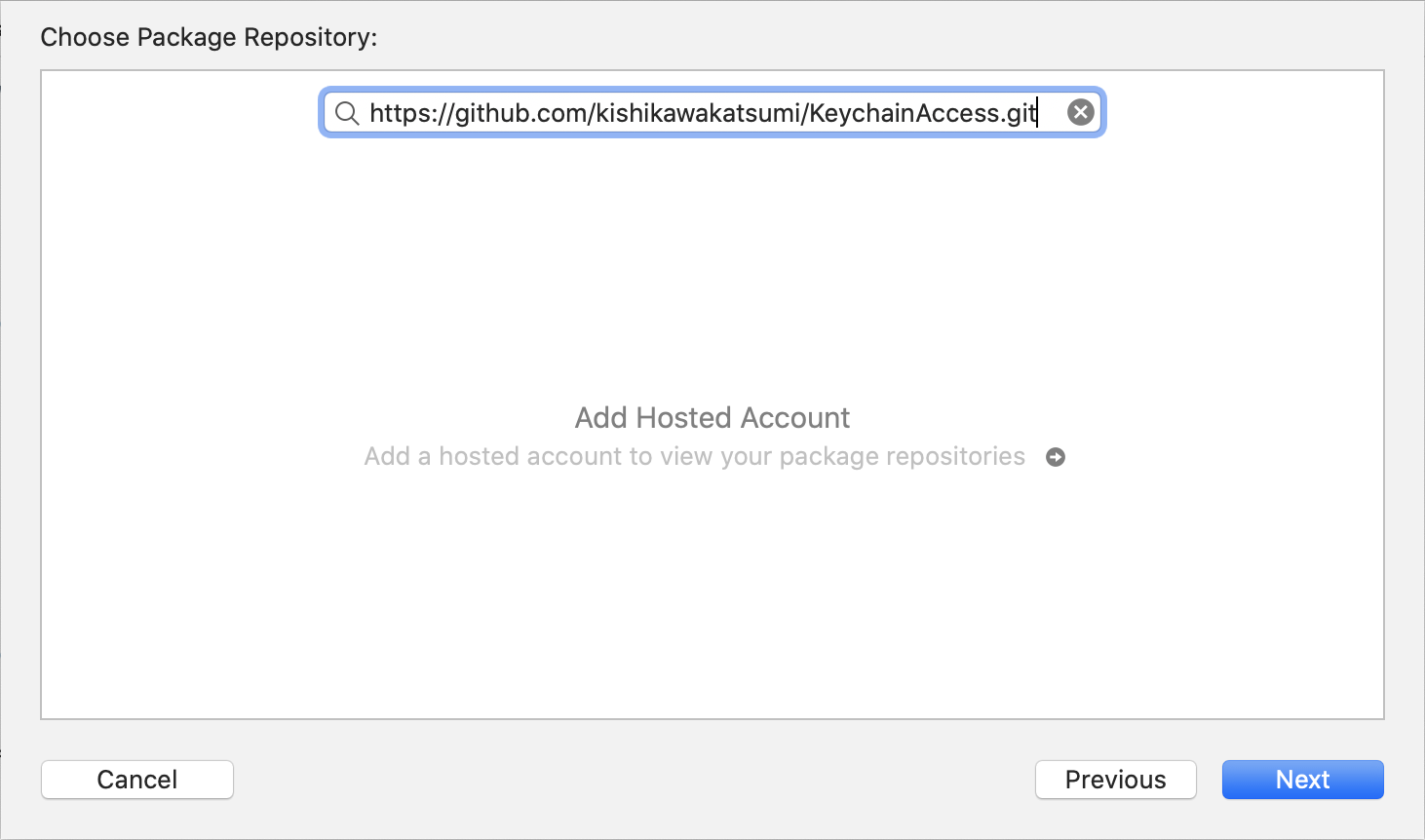Go back with the Previous button
The width and height of the screenshot is (1425, 840).
tap(1116, 780)
